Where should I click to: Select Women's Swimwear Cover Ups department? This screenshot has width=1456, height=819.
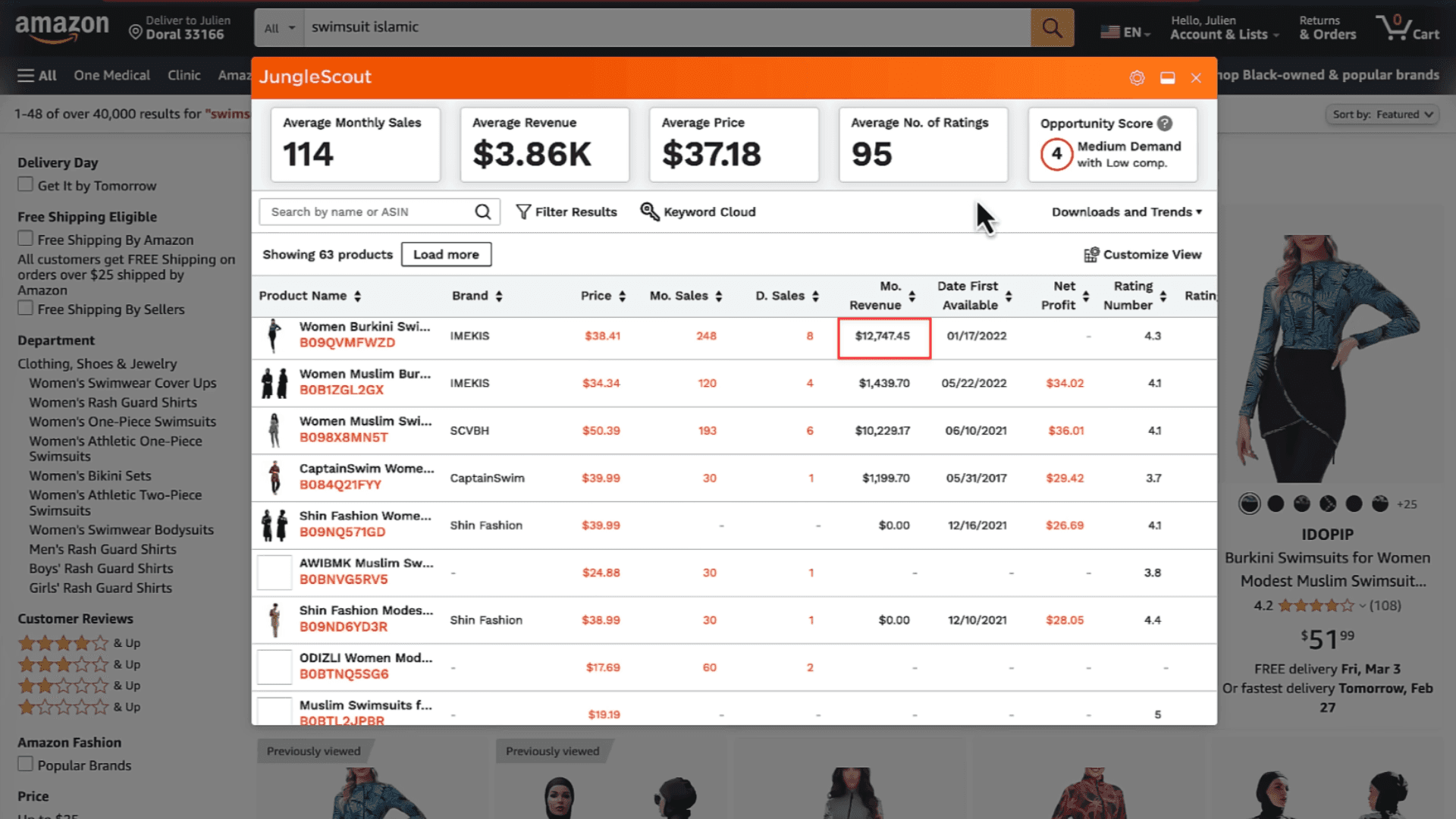[x=123, y=383]
